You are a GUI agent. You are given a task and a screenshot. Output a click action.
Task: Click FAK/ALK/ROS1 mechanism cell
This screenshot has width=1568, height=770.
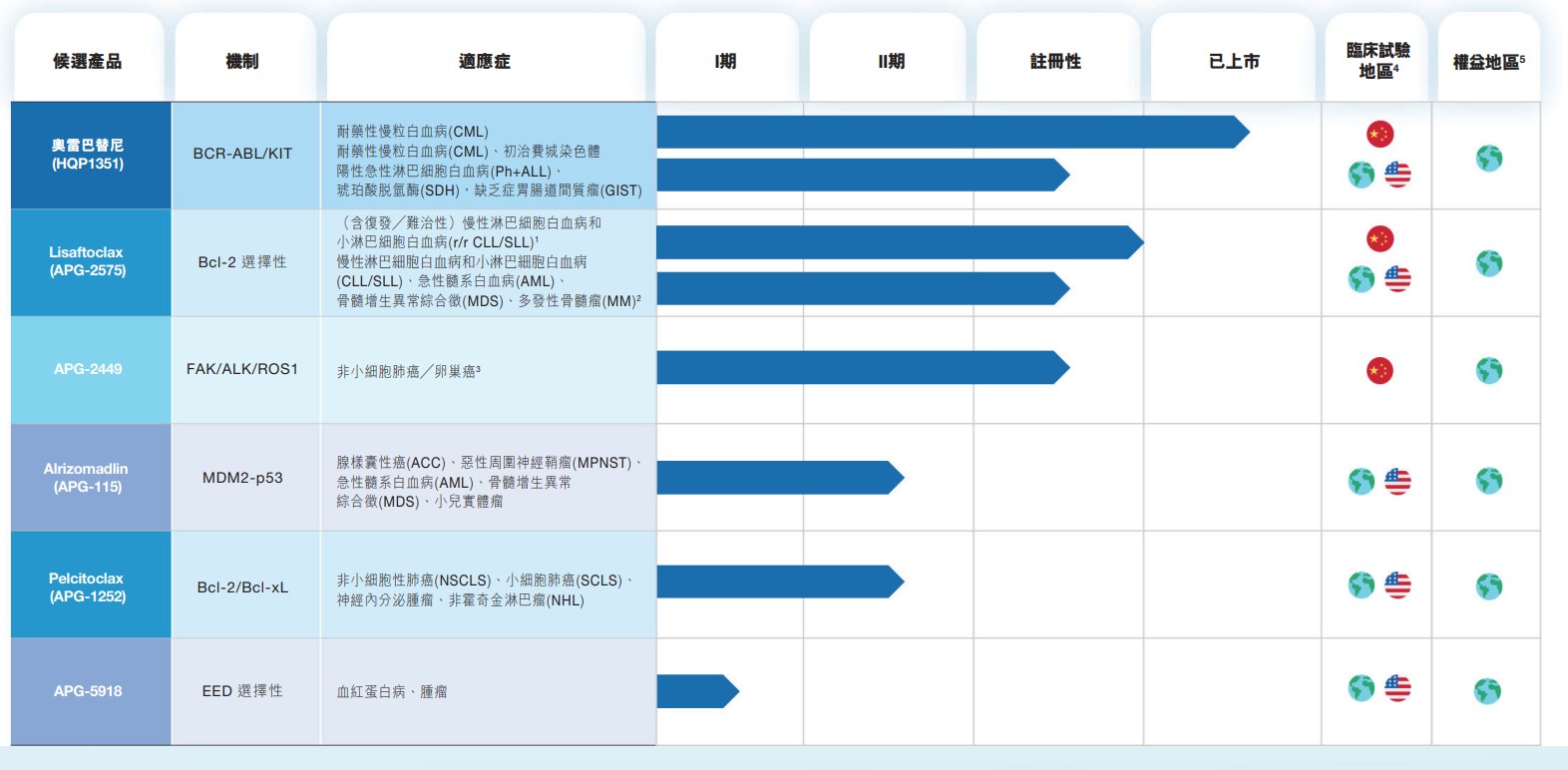[245, 370]
